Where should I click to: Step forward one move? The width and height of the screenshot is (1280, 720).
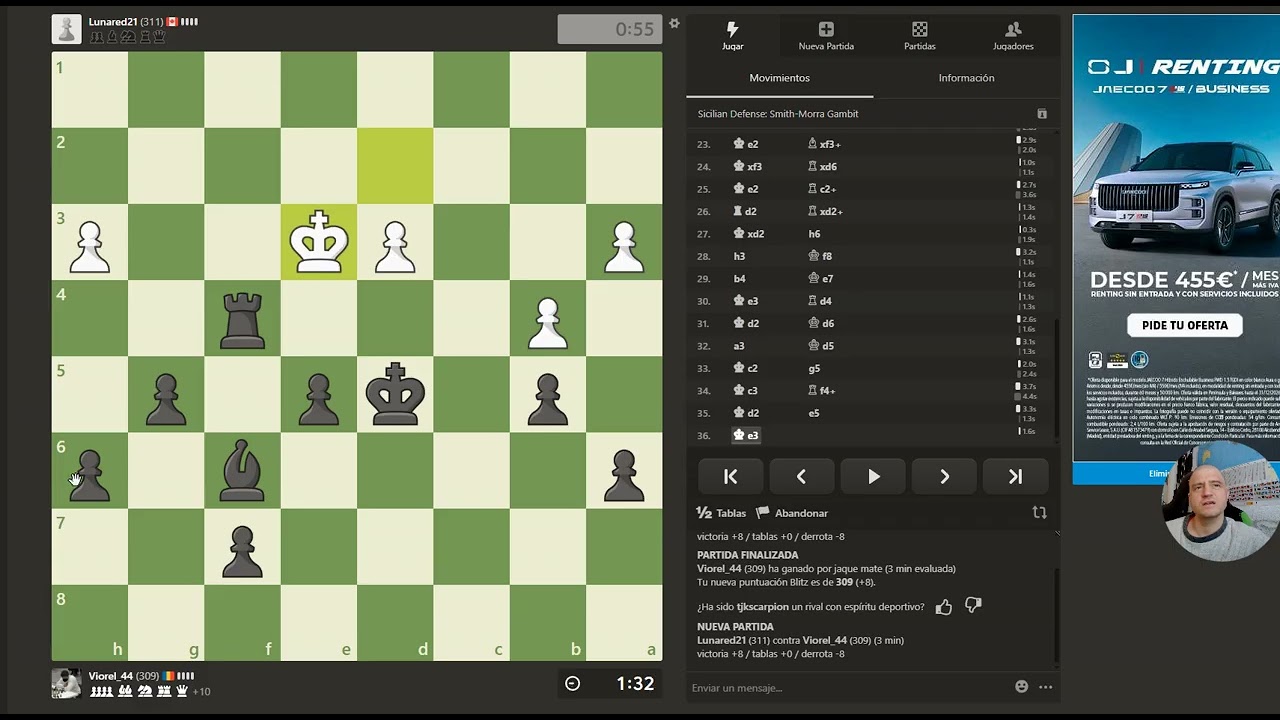[x=944, y=477]
